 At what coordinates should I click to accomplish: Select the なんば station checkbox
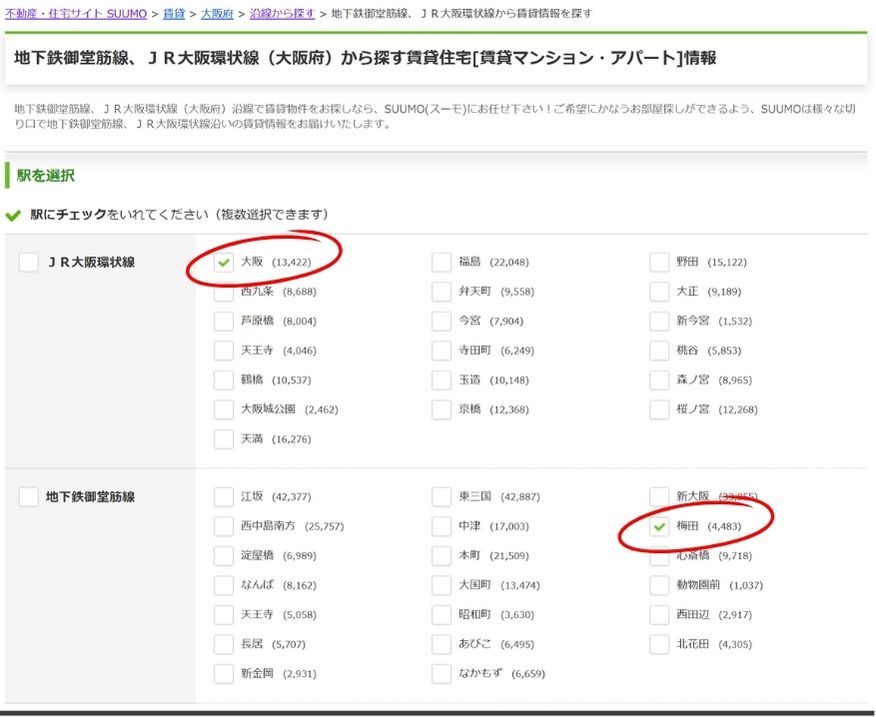pyautogui.click(x=224, y=585)
